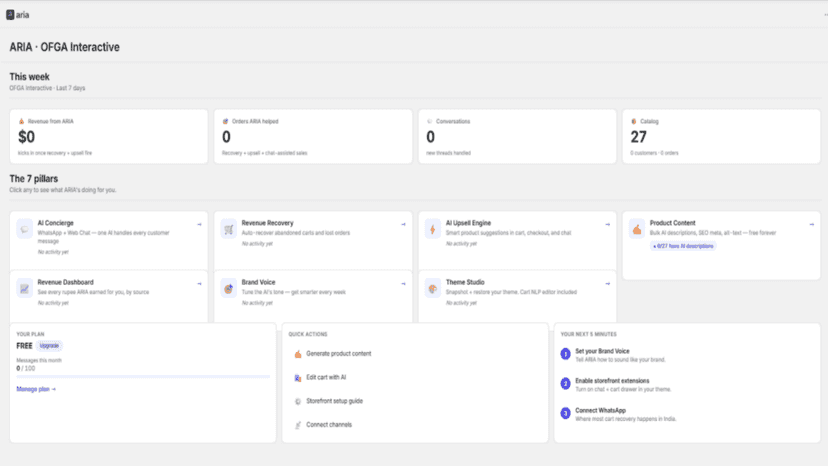Click the $0 revenue value

pos(26,137)
